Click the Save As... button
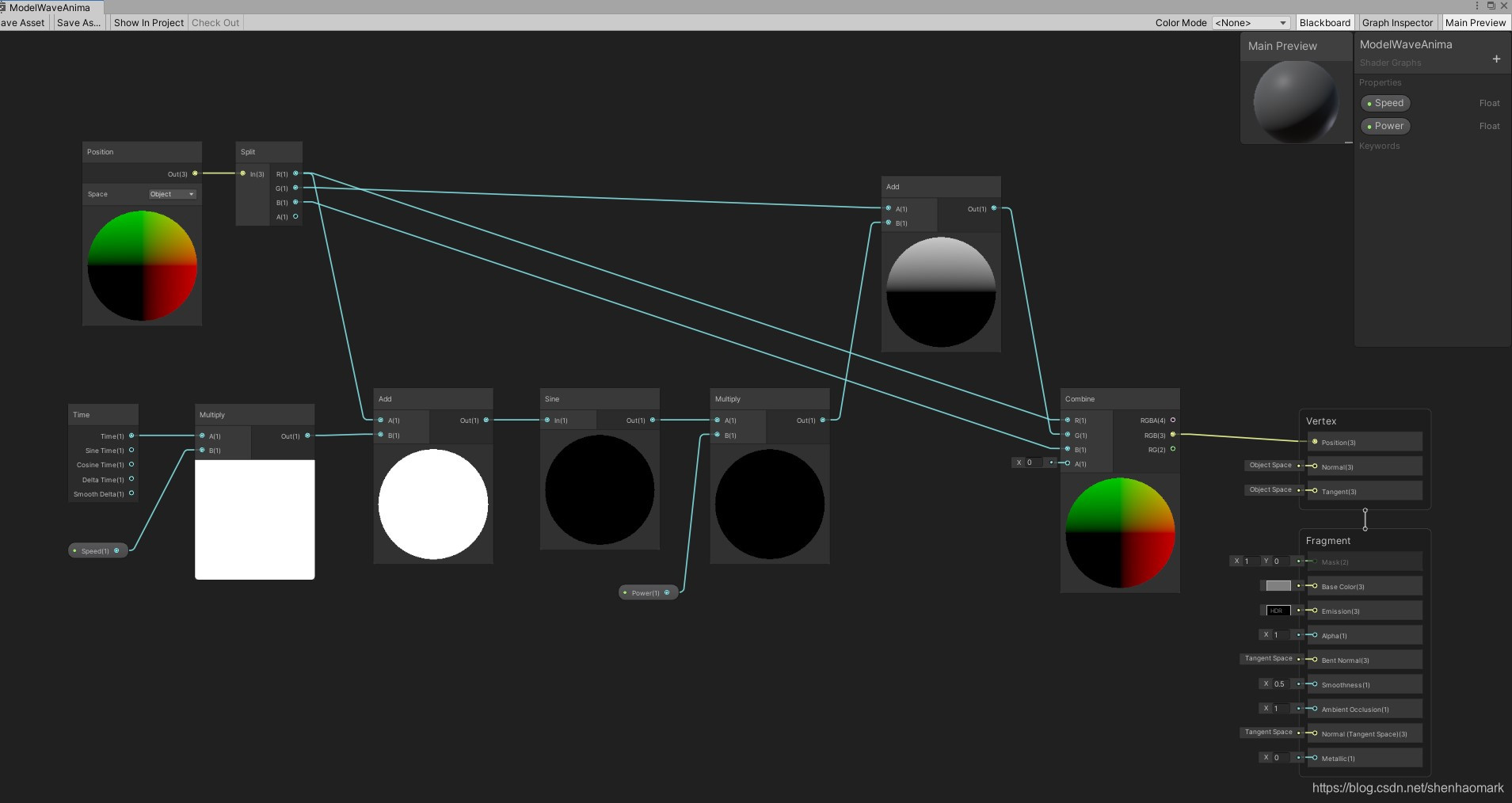 (78, 22)
